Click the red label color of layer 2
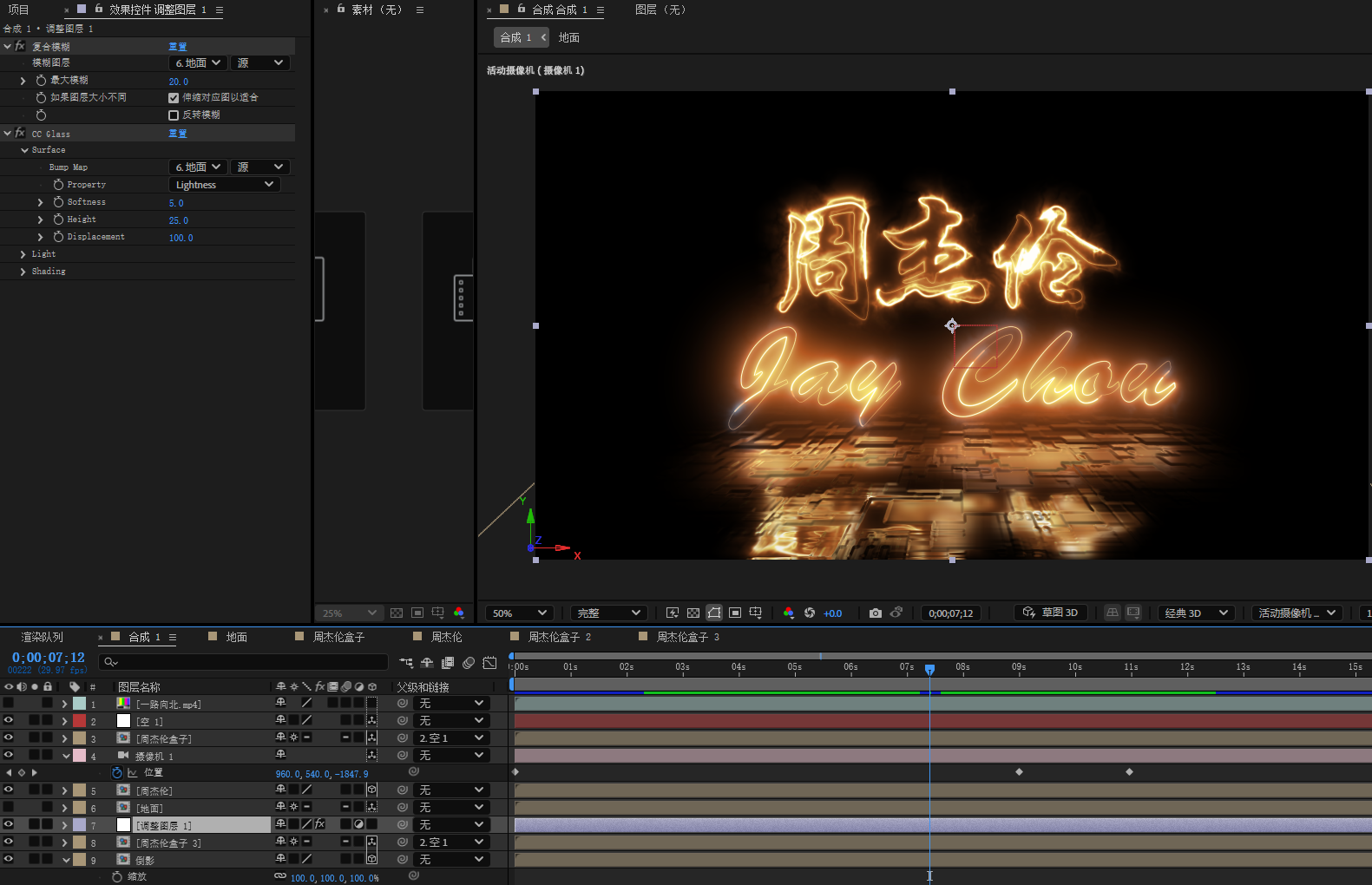The width and height of the screenshot is (1372, 885). pyautogui.click(x=80, y=721)
